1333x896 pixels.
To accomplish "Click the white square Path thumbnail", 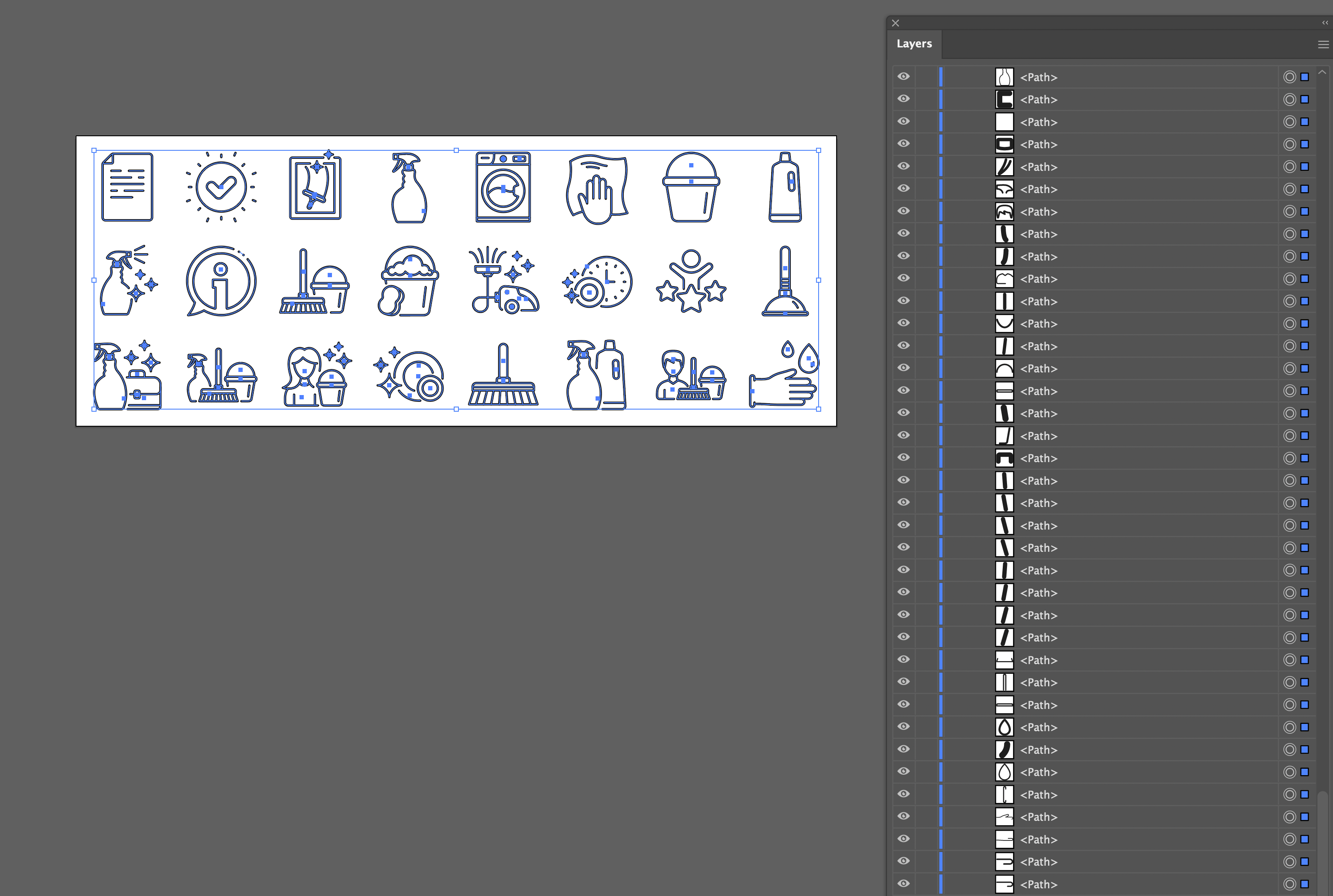I will tap(1004, 122).
